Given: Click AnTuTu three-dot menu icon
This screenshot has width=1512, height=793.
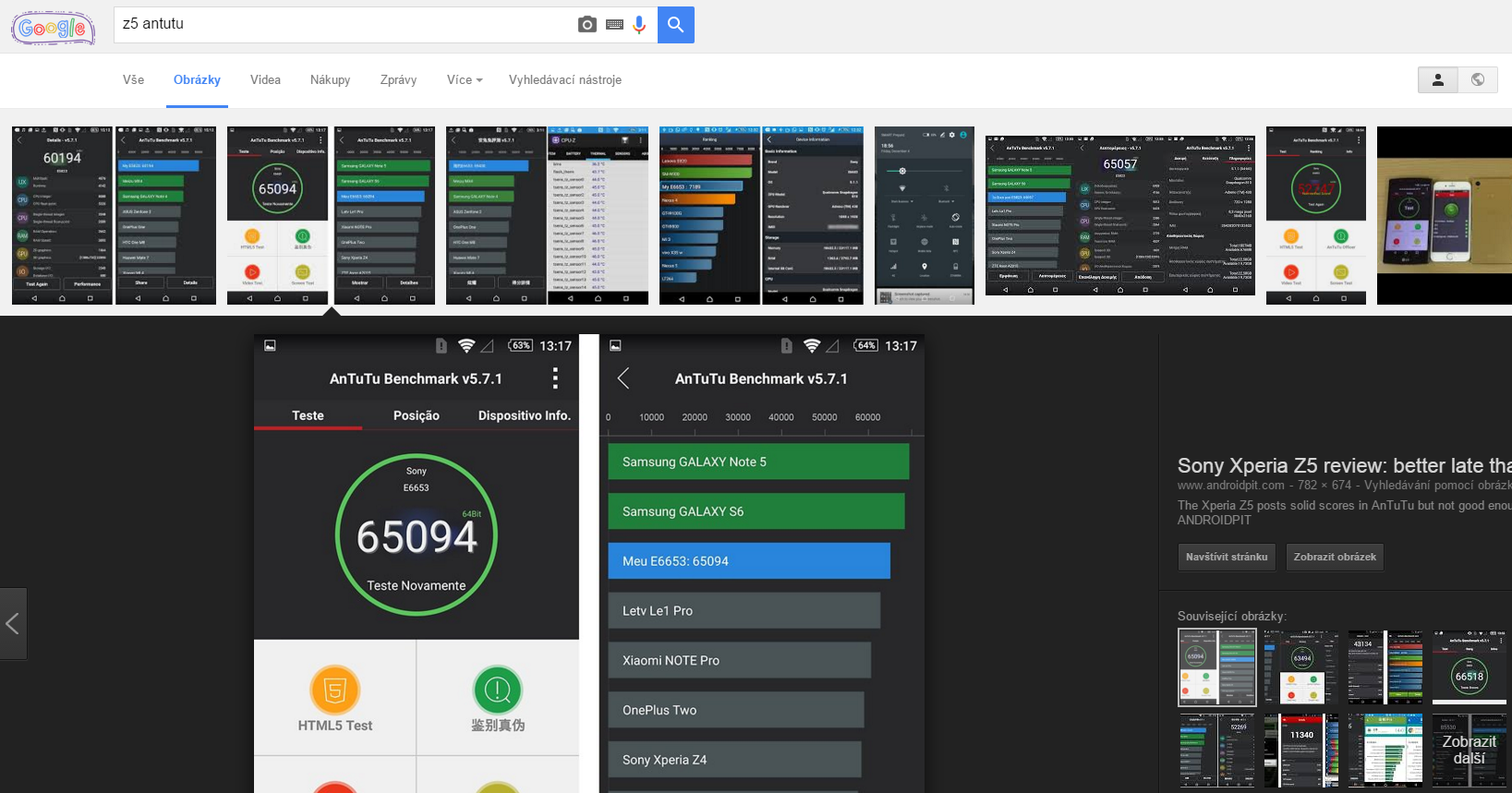Looking at the screenshot, I should 555,378.
